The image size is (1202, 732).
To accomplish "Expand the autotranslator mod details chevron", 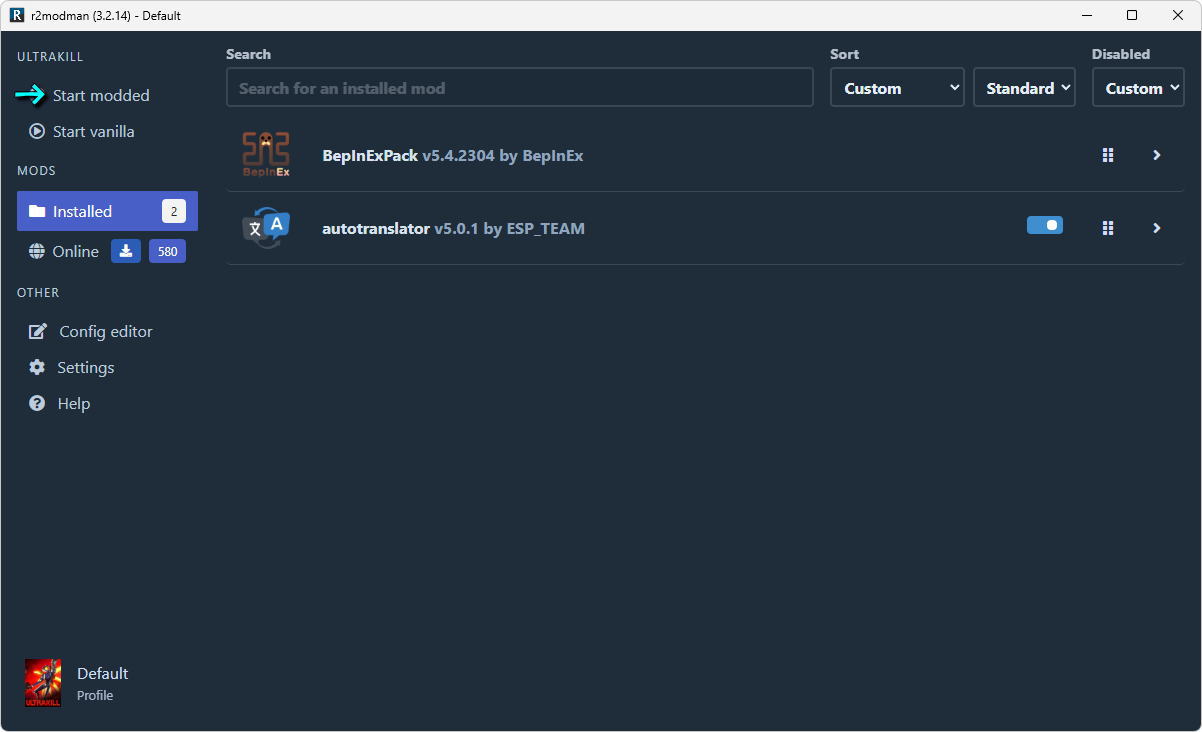I will (x=1156, y=228).
